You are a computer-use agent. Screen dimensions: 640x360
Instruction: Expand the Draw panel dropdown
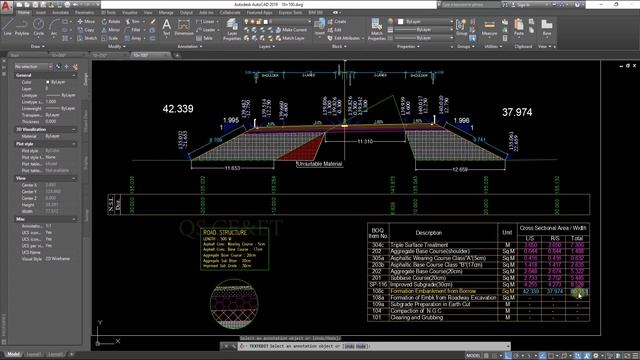(x=38, y=47)
